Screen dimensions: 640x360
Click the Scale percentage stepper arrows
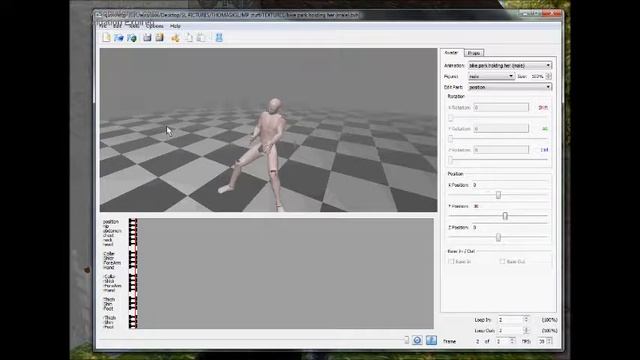[x=549, y=76]
